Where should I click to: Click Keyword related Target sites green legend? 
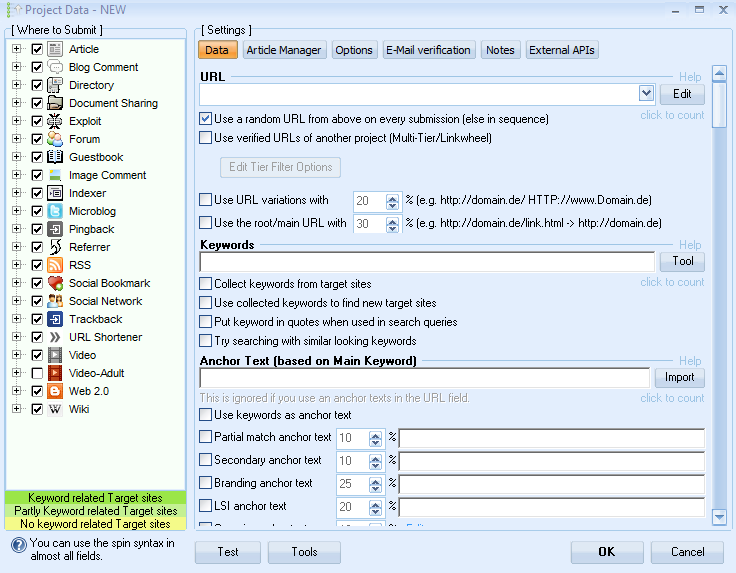(95, 497)
